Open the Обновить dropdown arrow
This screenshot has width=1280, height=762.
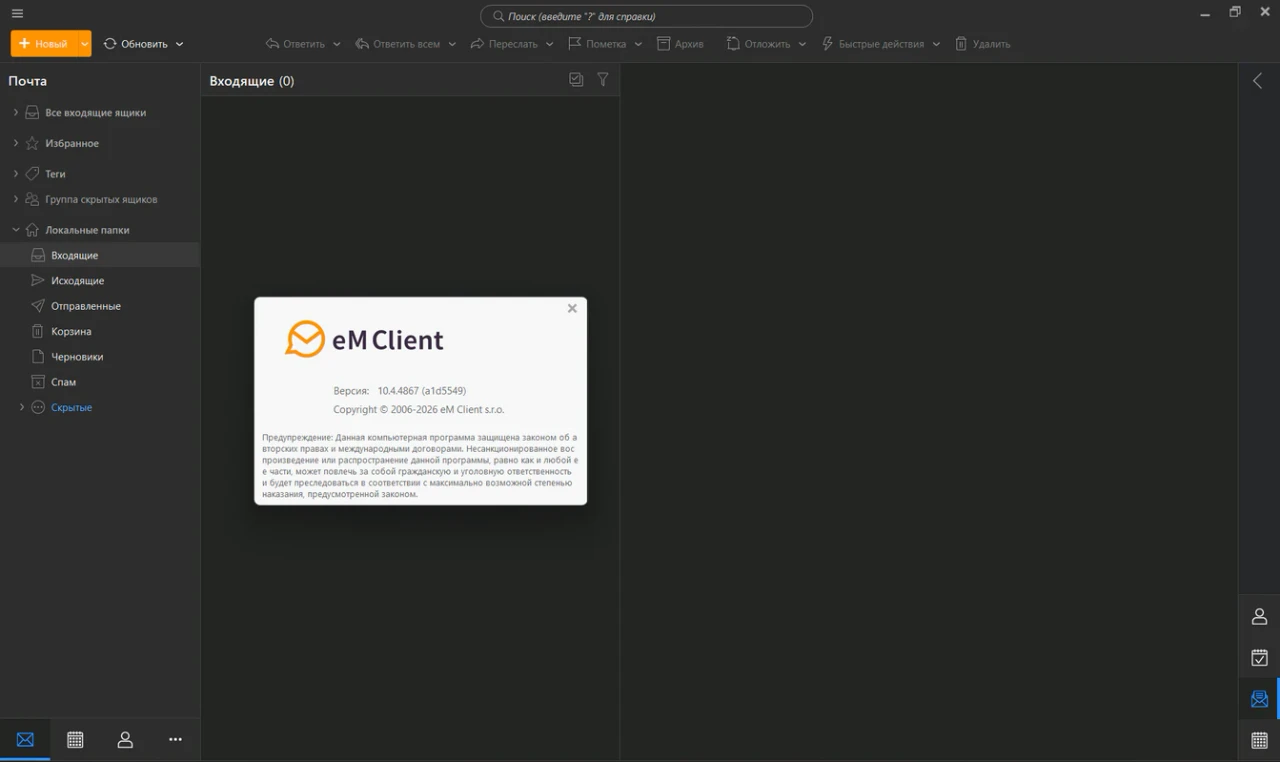180,44
